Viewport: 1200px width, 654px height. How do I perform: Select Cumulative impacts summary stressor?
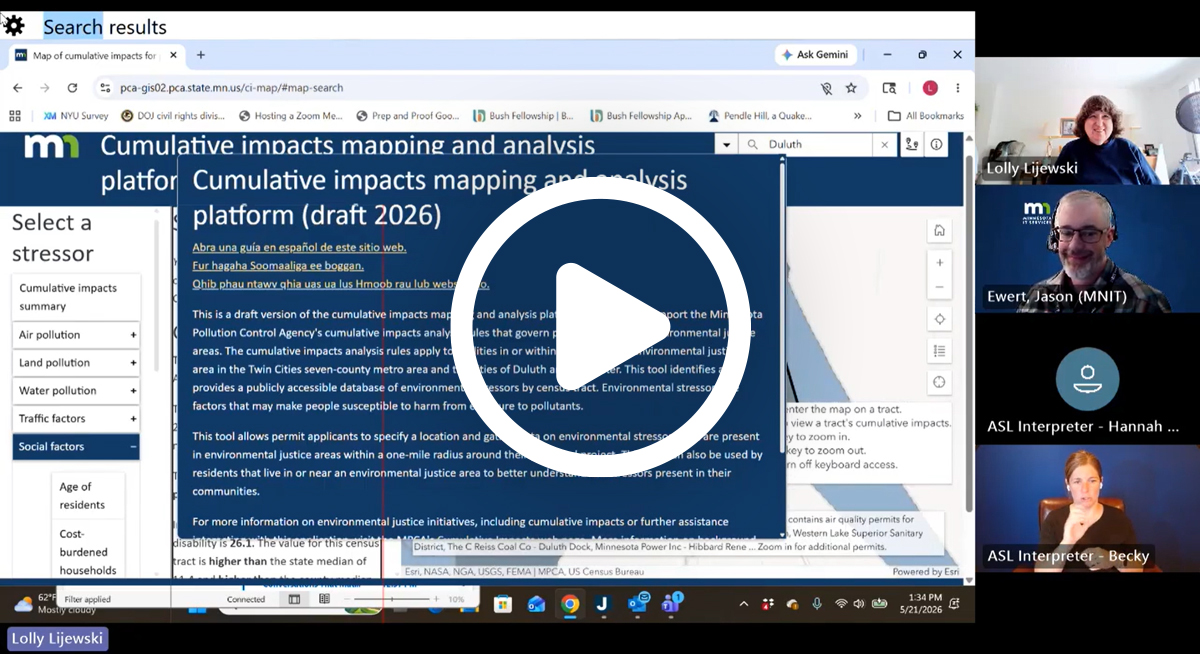pyautogui.click(x=76, y=297)
